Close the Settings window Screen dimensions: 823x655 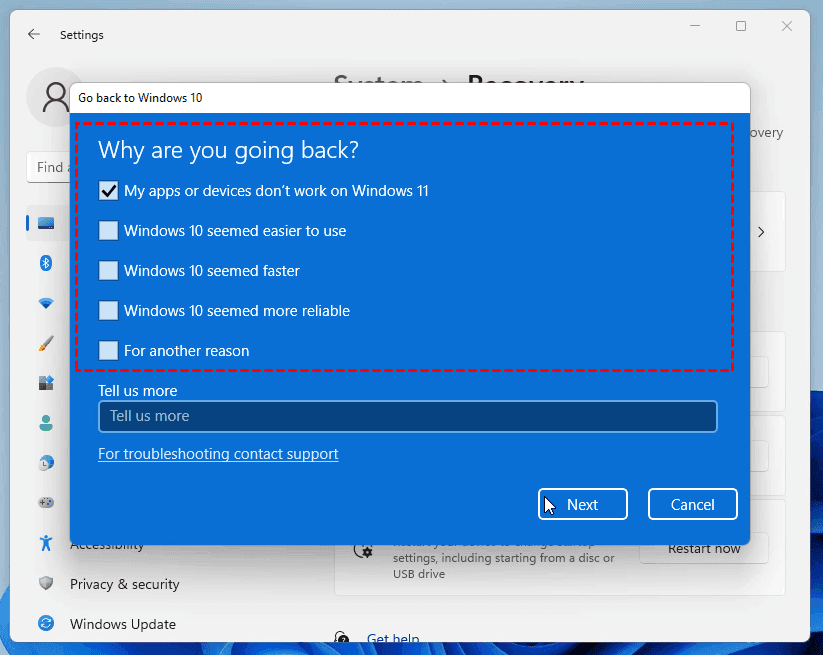pos(787,26)
